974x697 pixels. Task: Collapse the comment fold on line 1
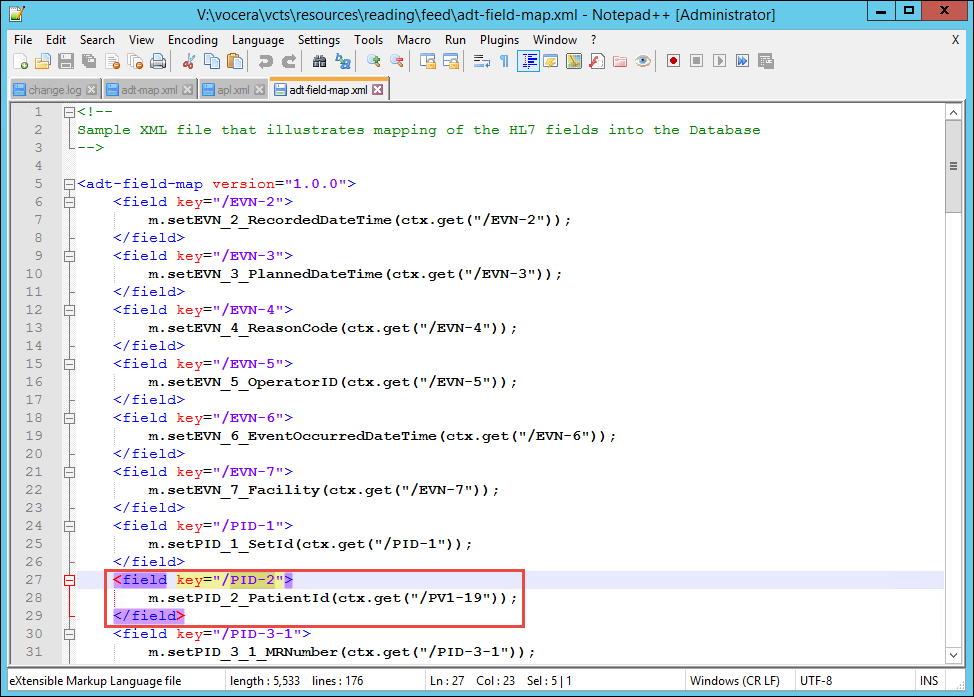[x=69, y=112]
